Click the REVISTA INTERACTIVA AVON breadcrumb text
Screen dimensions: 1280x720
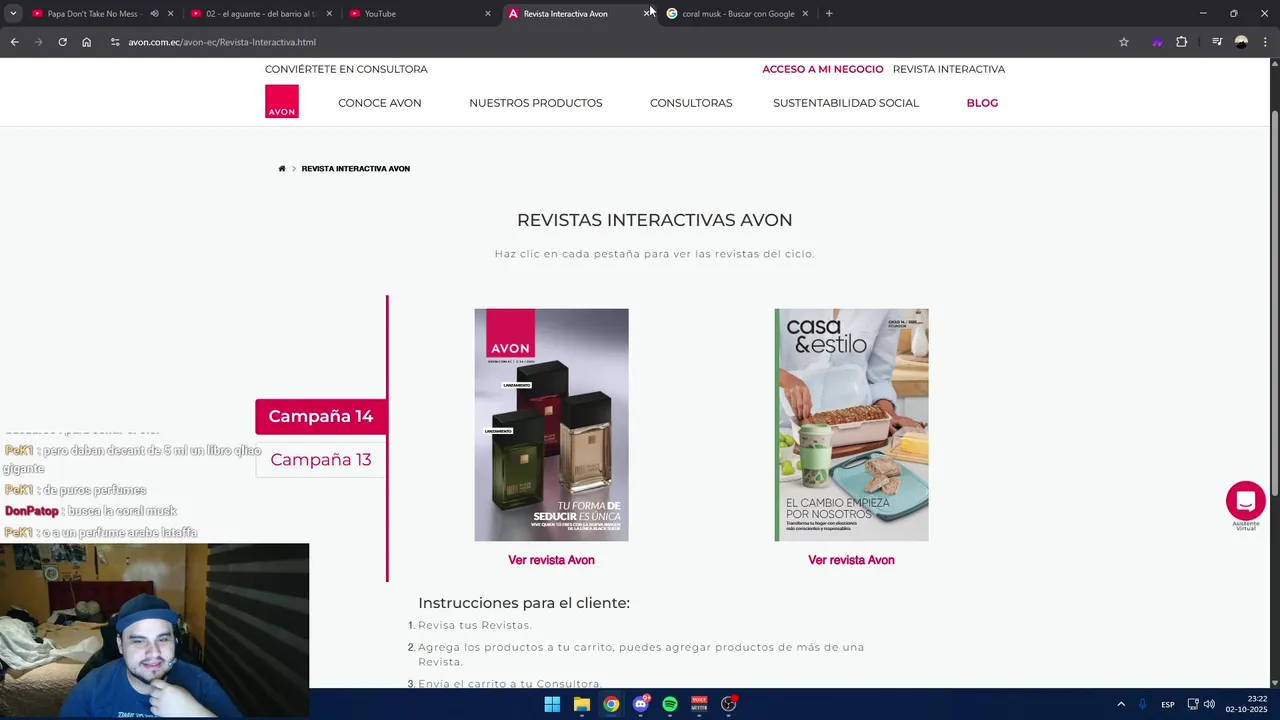(356, 168)
